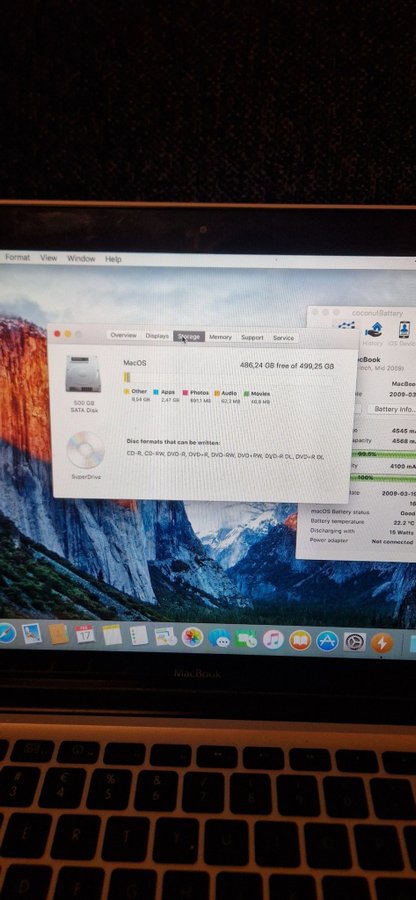This screenshot has width=416, height=900.
Task: Switch to the Displays tab
Action: click(157, 336)
